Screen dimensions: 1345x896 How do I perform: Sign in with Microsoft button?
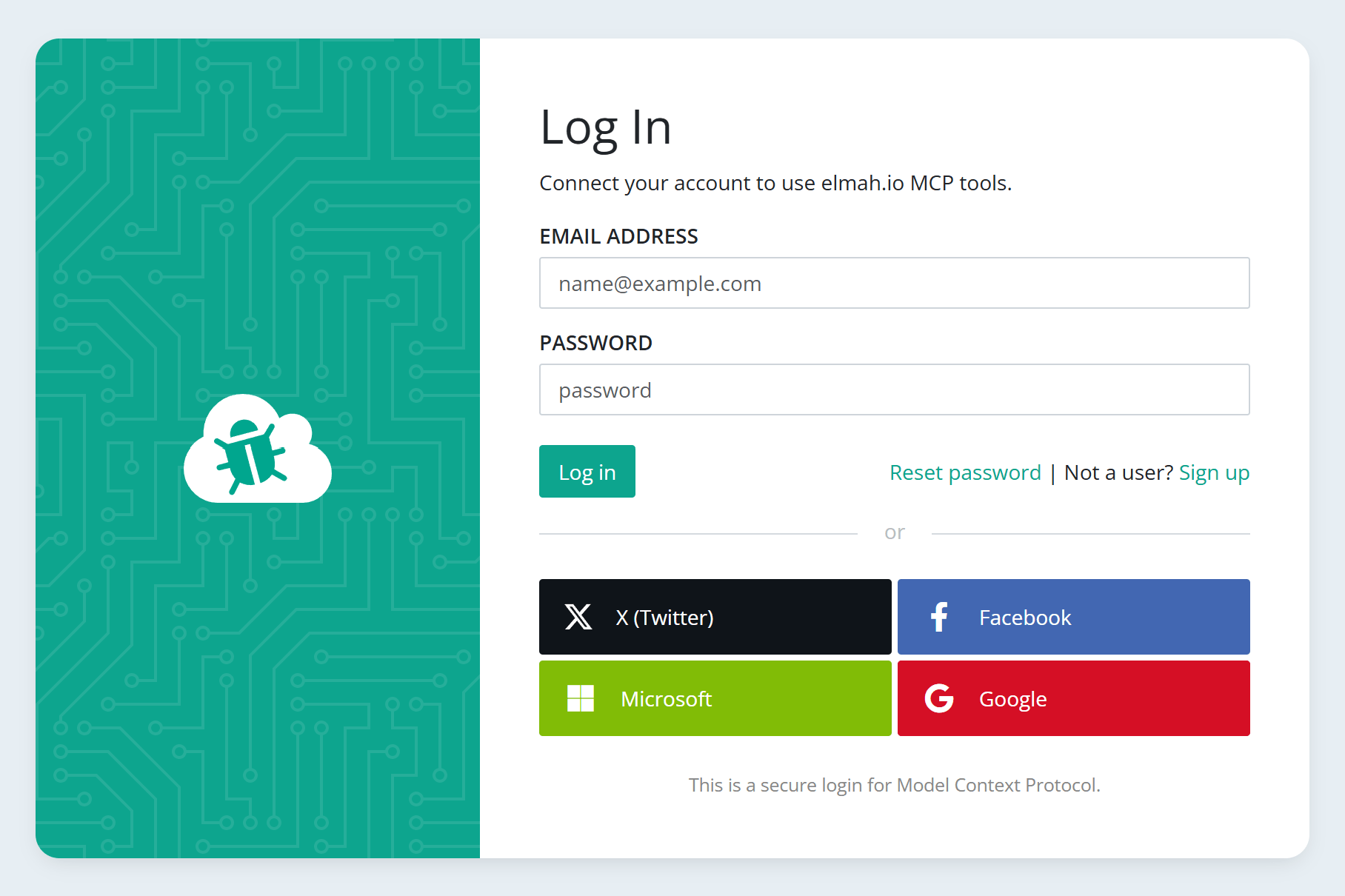[x=715, y=698]
